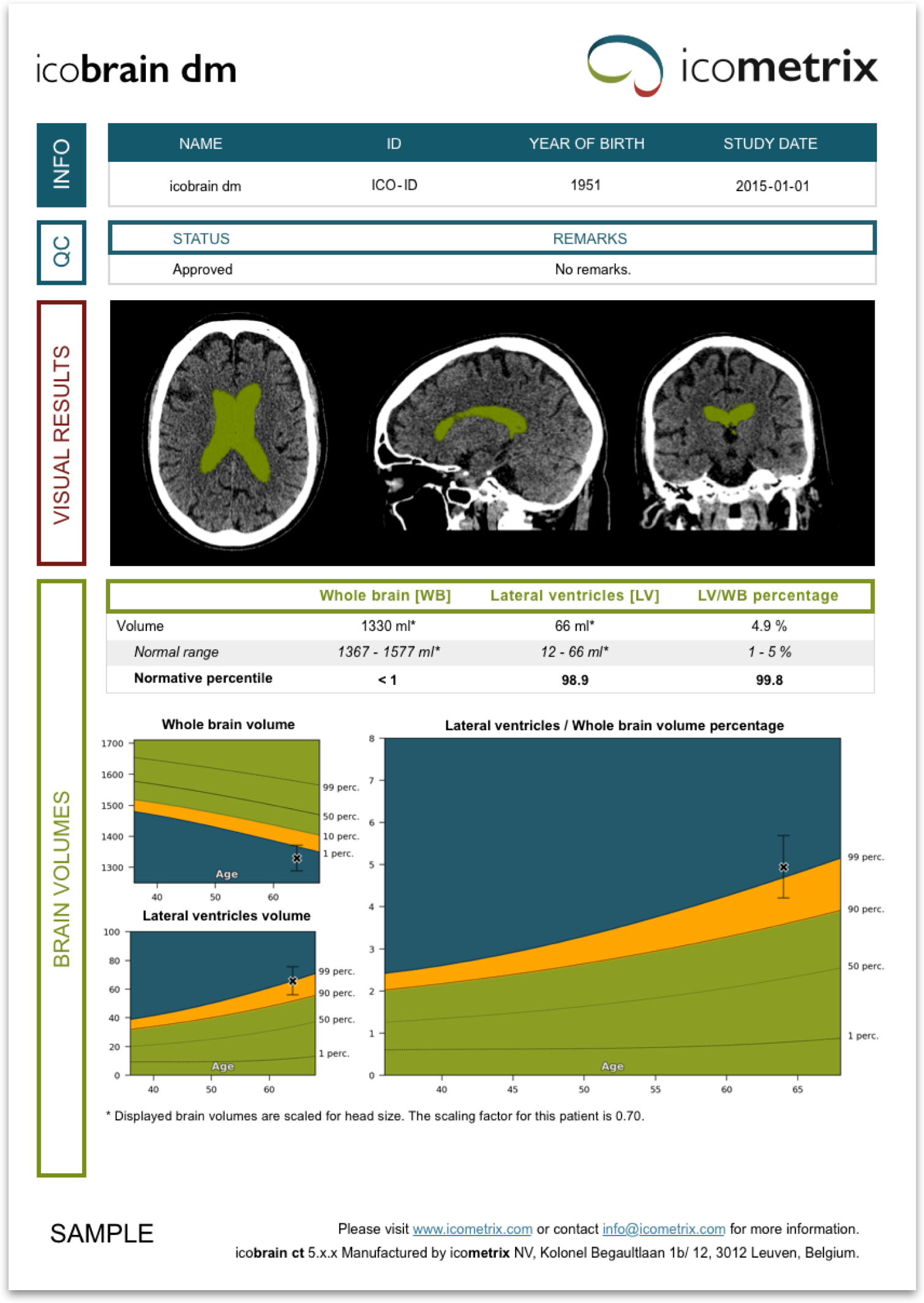The width and height of the screenshot is (924, 1303).
Task: Select the axial CT brain image
Action: click(236, 432)
